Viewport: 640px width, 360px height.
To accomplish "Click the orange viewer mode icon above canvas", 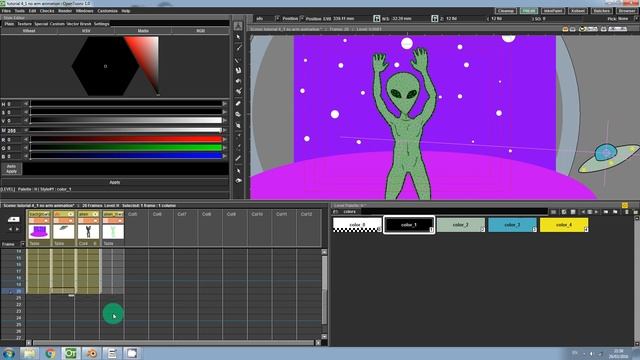I will point(565,29).
